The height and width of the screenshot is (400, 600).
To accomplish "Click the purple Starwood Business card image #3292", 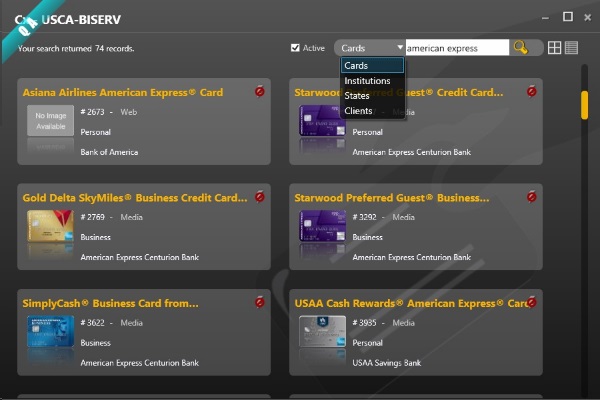I will tap(322, 226).
